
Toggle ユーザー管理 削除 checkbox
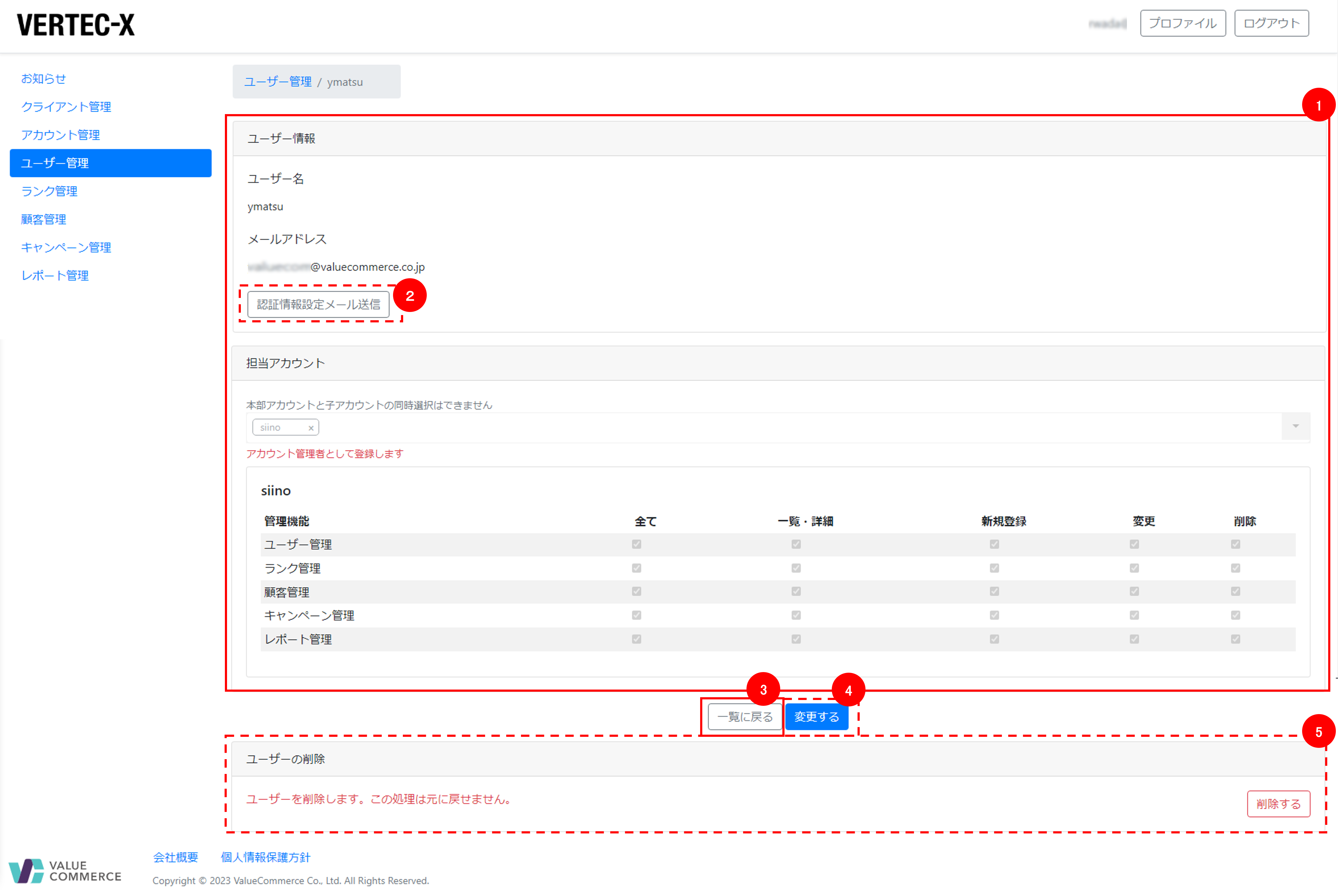pos(1235,544)
